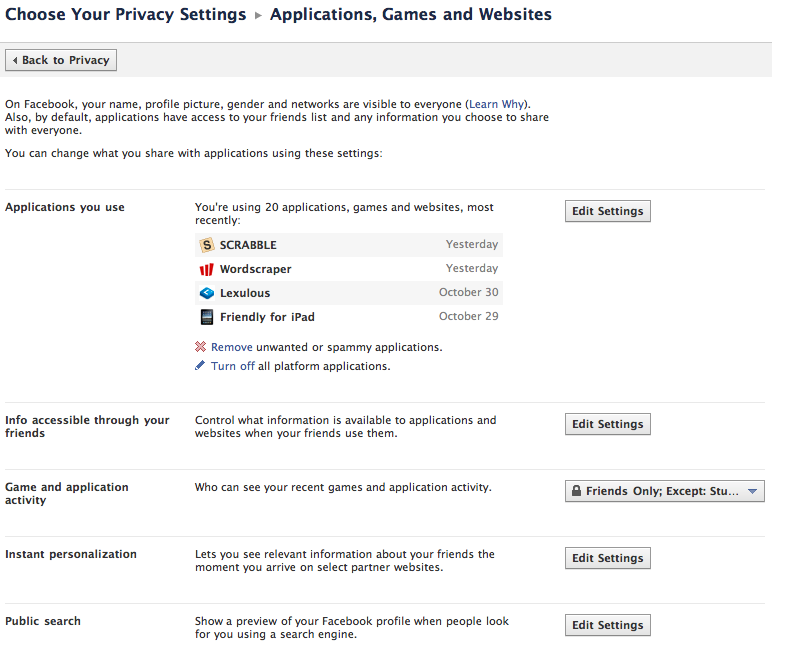Select the SCRABBLE application name

(x=248, y=245)
